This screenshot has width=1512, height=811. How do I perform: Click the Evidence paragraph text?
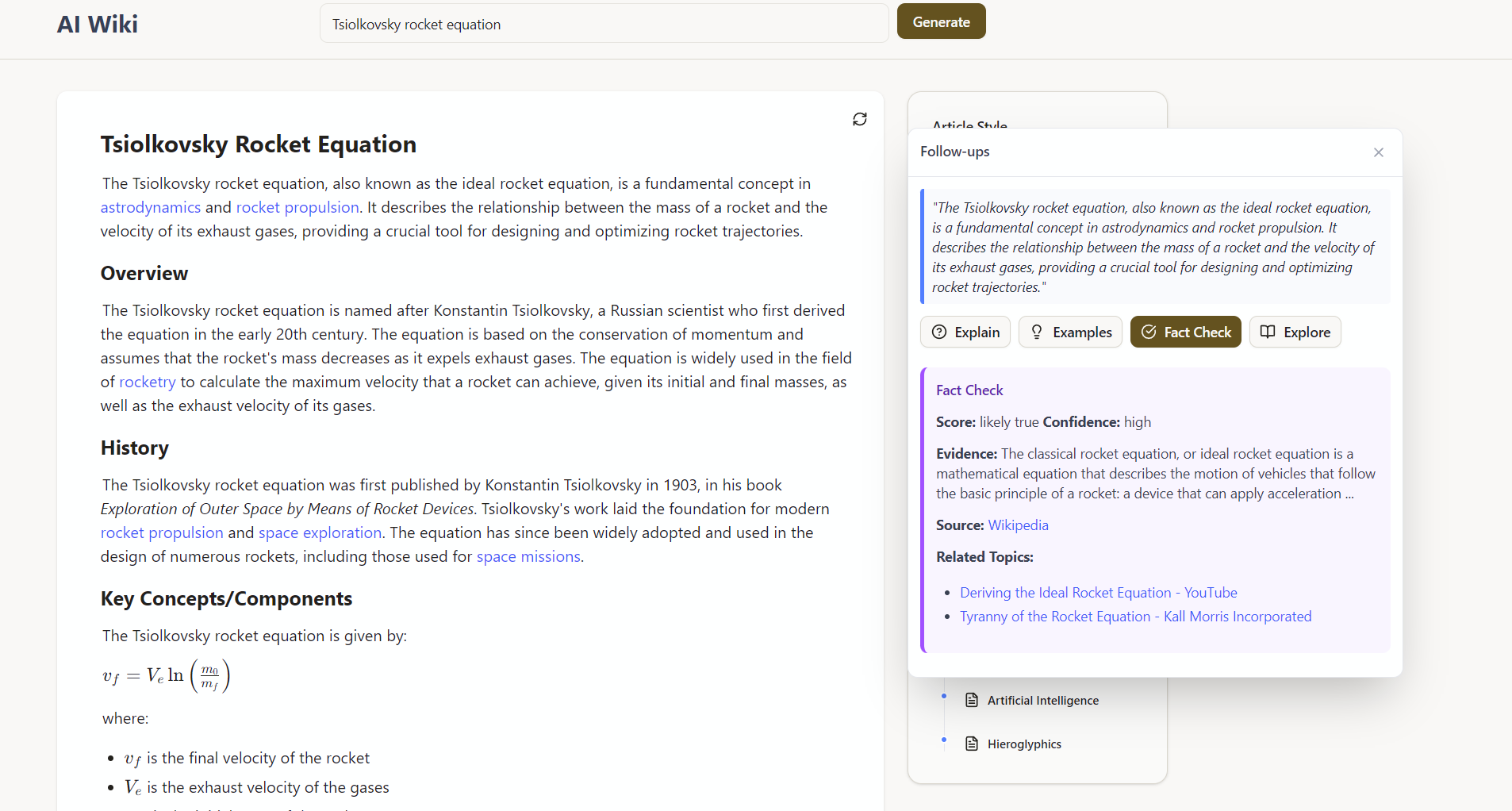1156,473
